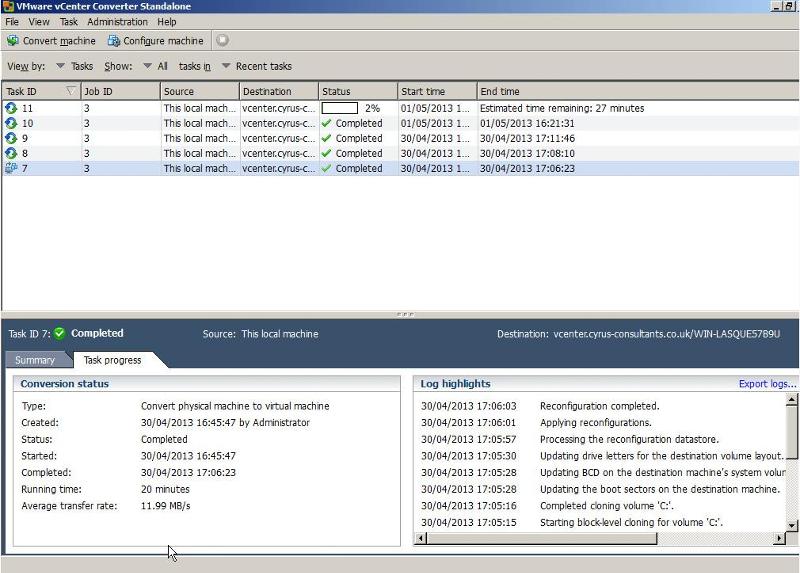
Task: Click the Configure machine toolbar icon
Action: (x=113, y=40)
